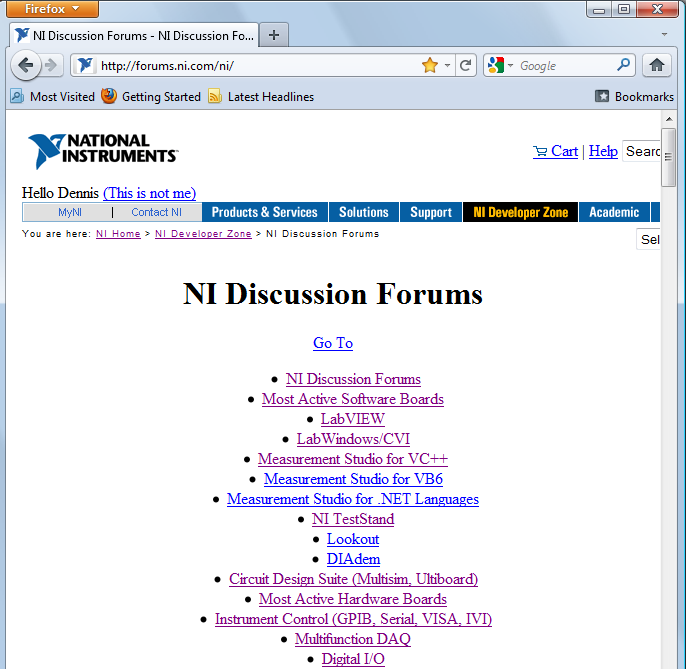The image size is (686, 669).
Task: Open the Digital I/O link
Action: (x=353, y=659)
